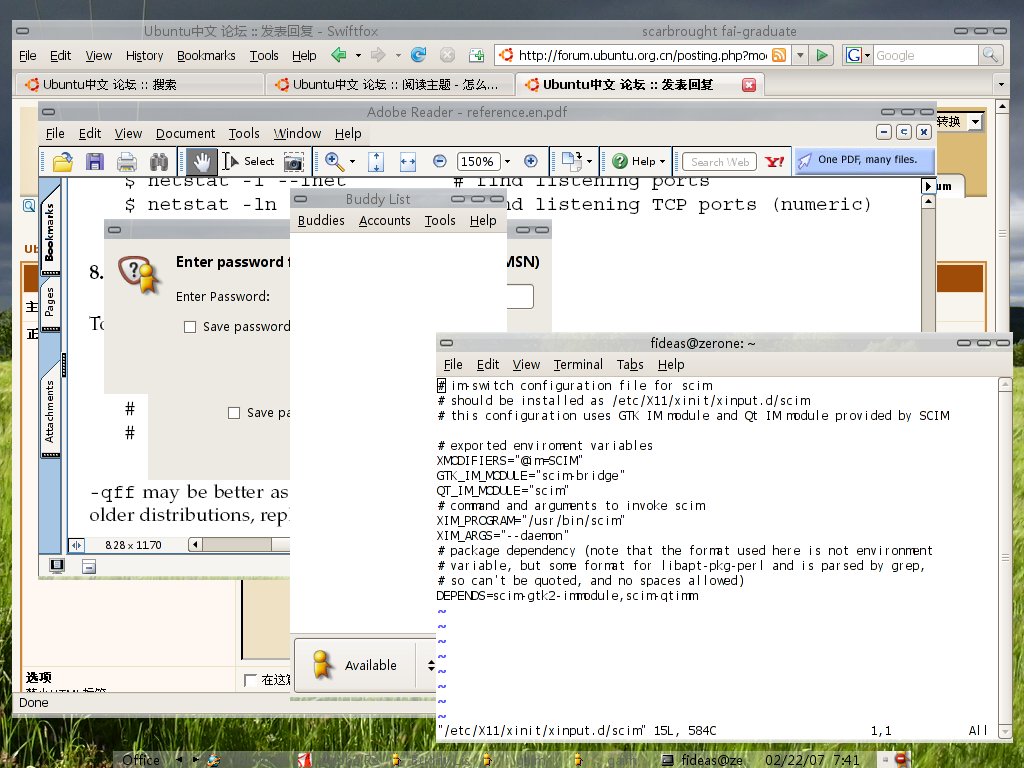The height and width of the screenshot is (768, 1024).
Task: Click the Yahoo search Y! icon
Action: click(x=775, y=161)
